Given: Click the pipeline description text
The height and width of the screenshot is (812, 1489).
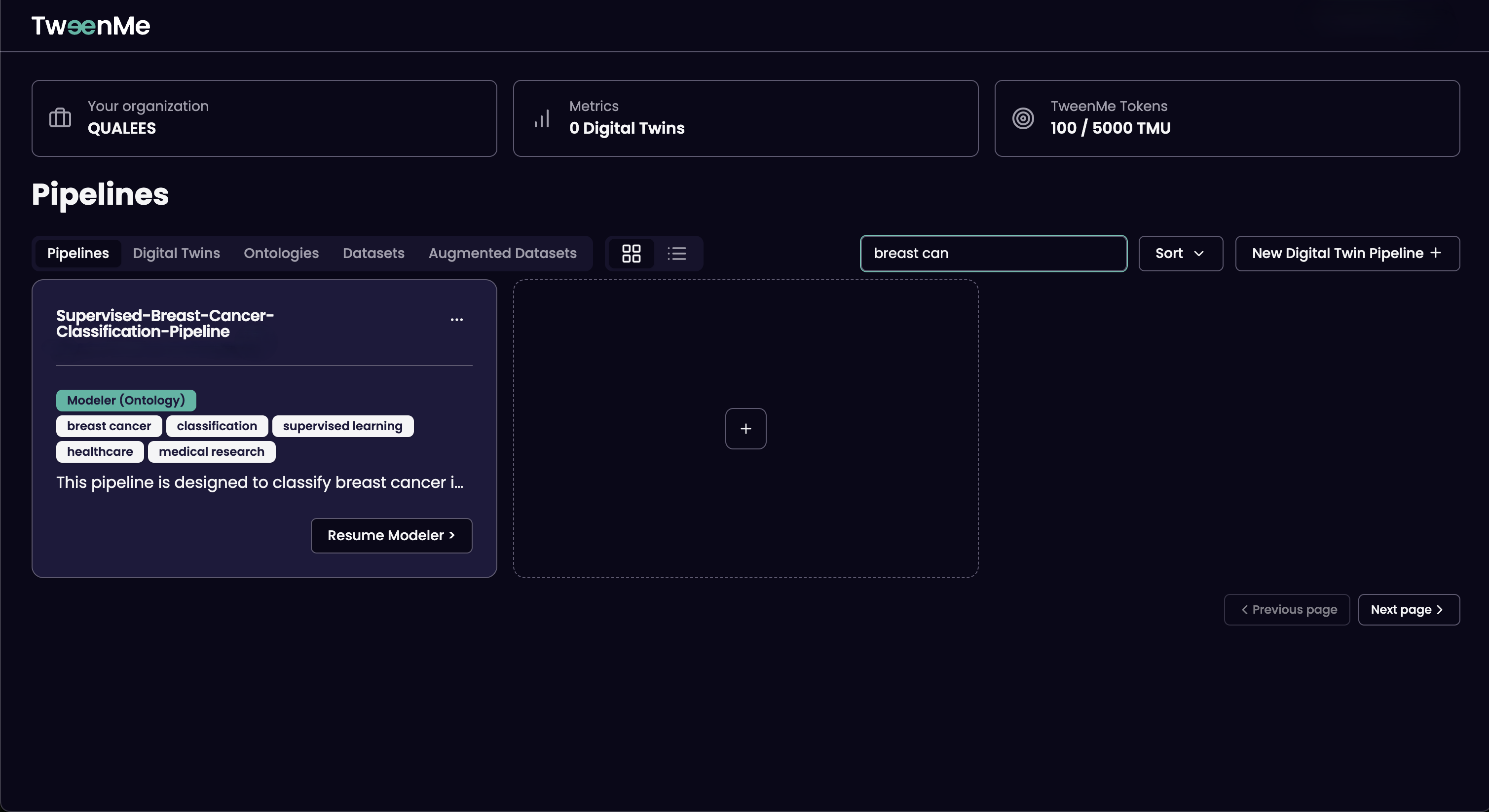Looking at the screenshot, I should pos(260,482).
